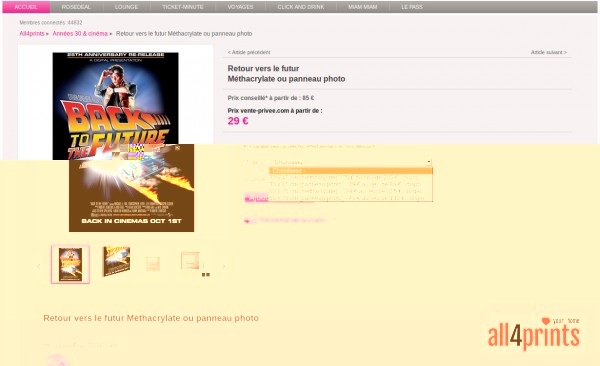Select the front-view poster thumbnail
Image resolution: width=600 pixels, height=366 pixels.
(70, 265)
